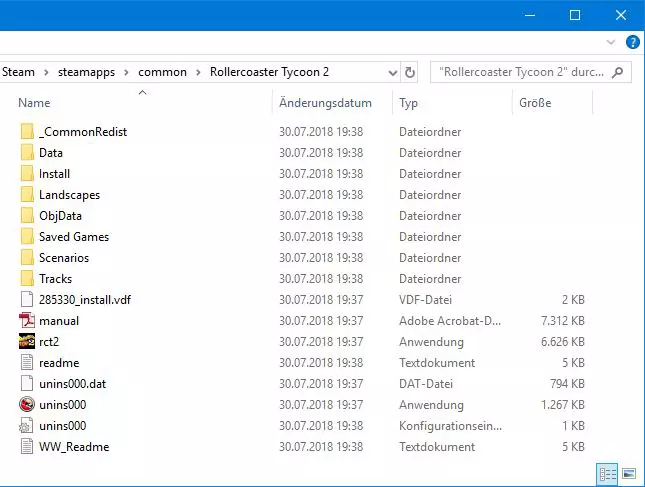The width and height of the screenshot is (645, 487).
Task: Expand subfolders arrow after common
Action: (198, 72)
